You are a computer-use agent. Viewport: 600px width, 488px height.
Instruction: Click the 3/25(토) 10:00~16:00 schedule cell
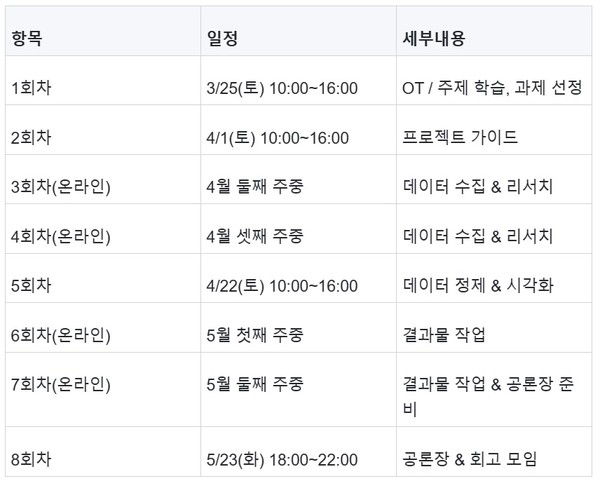(281, 88)
